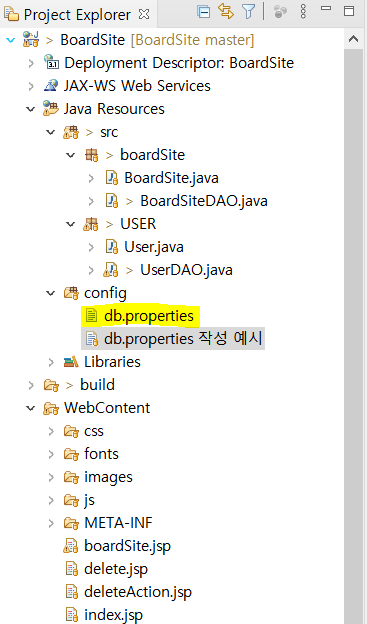Image resolution: width=367 pixels, height=624 pixels.
Task: Click the build folder icon
Action: [51, 385]
